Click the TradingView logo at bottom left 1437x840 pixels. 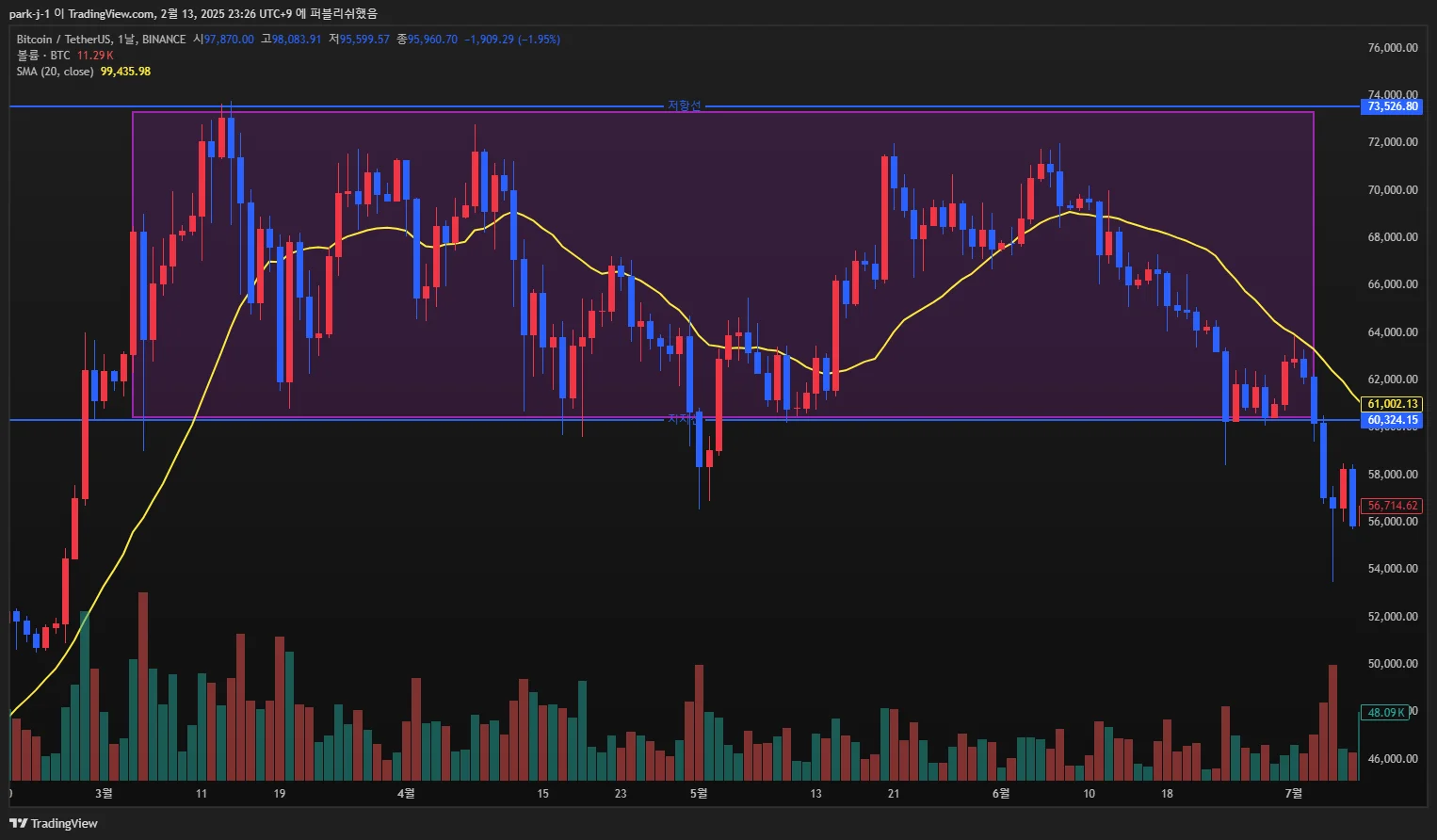(x=54, y=823)
